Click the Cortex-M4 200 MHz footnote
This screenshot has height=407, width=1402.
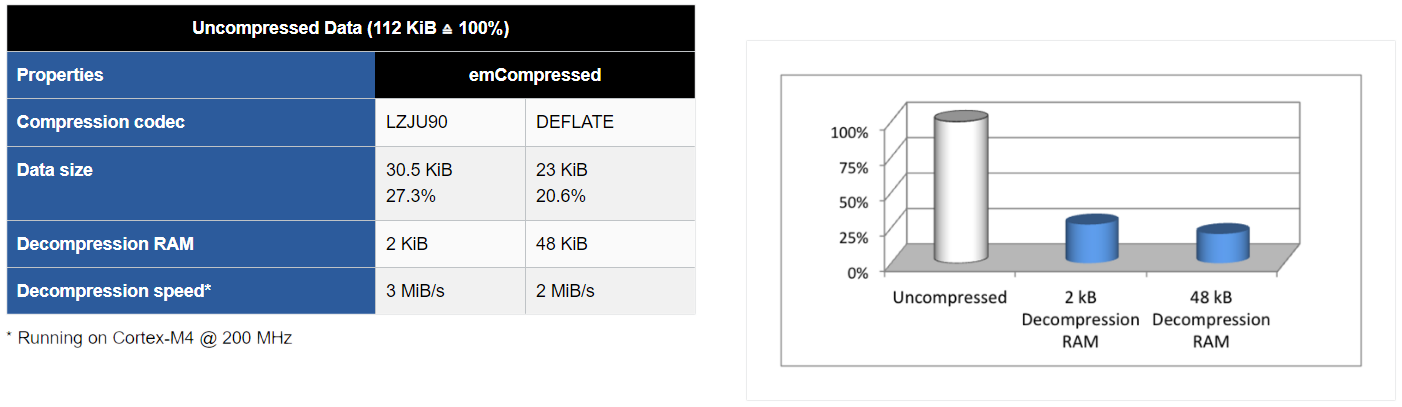coord(150,338)
